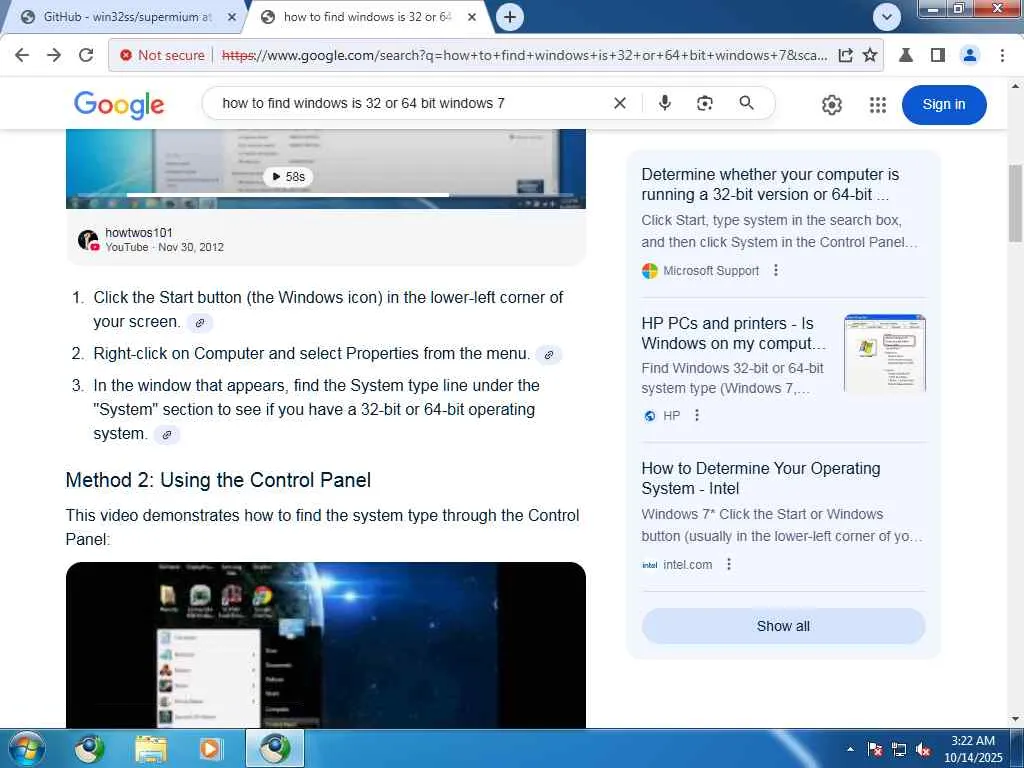
Task: Open options for Microsoft Support result
Action: click(x=775, y=270)
